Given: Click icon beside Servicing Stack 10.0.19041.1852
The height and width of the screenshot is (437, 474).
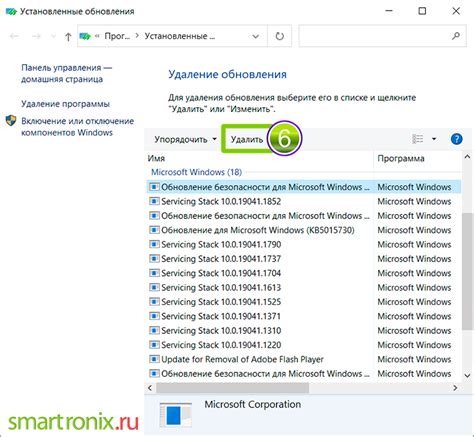Looking at the screenshot, I should [x=154, y=201].
